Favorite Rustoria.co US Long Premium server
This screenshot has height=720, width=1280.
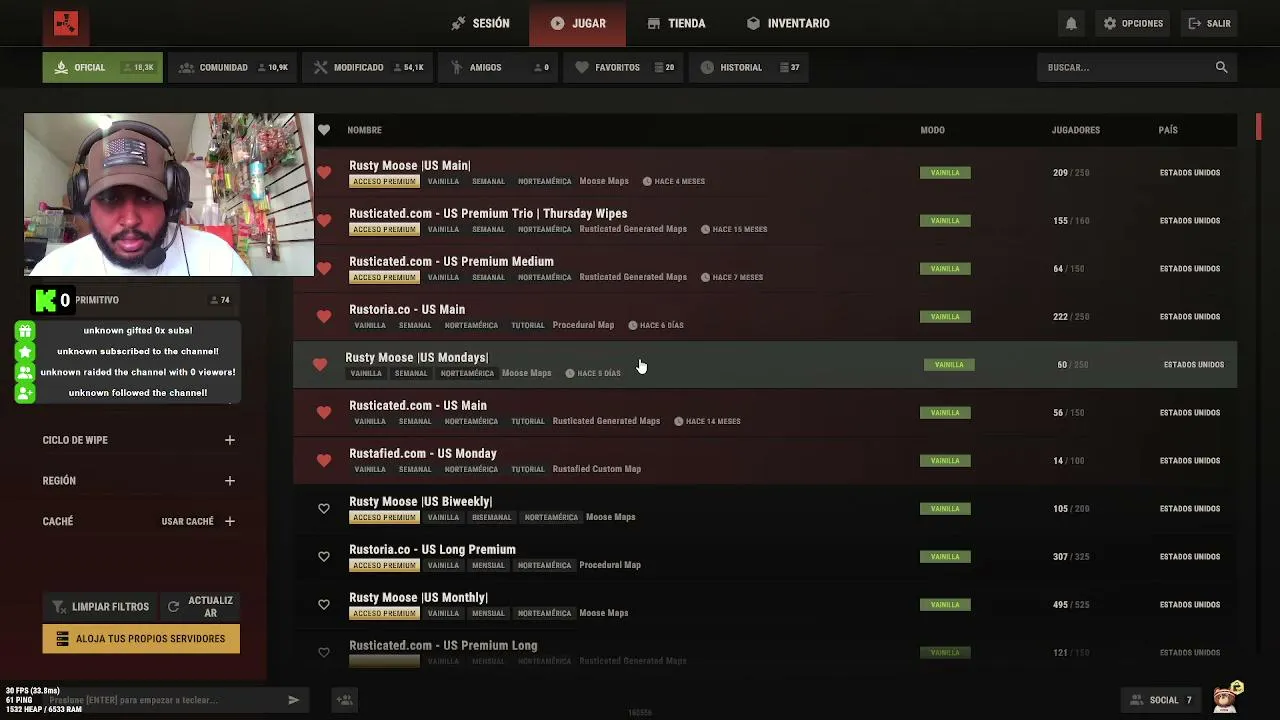[324, 557]
